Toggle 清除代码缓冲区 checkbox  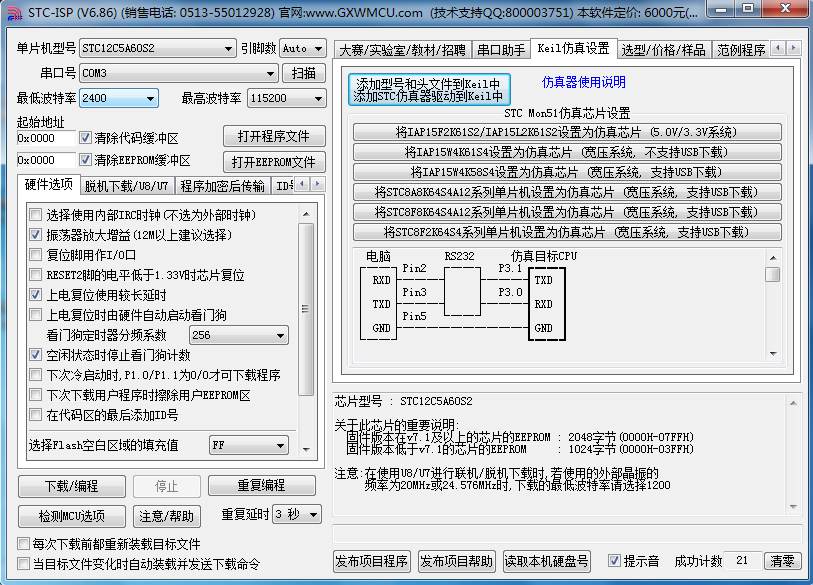click(x=86, y=138)
